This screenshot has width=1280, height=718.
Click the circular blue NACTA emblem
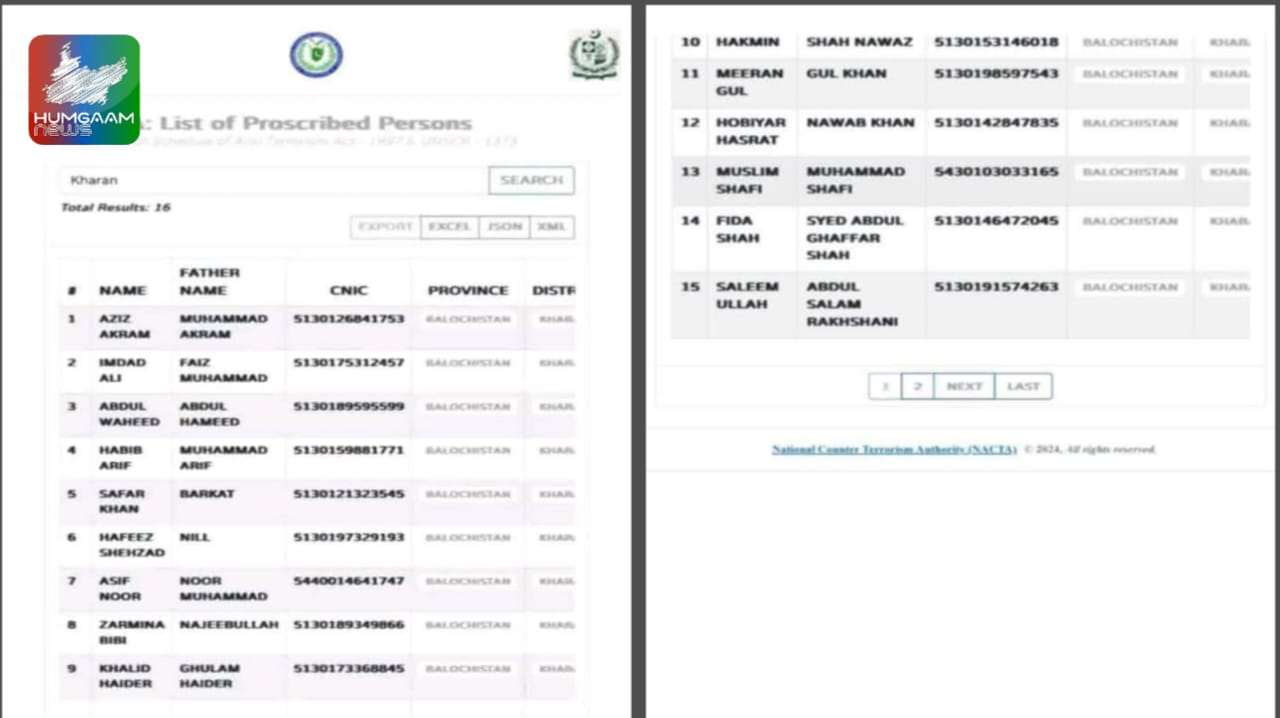316,55
